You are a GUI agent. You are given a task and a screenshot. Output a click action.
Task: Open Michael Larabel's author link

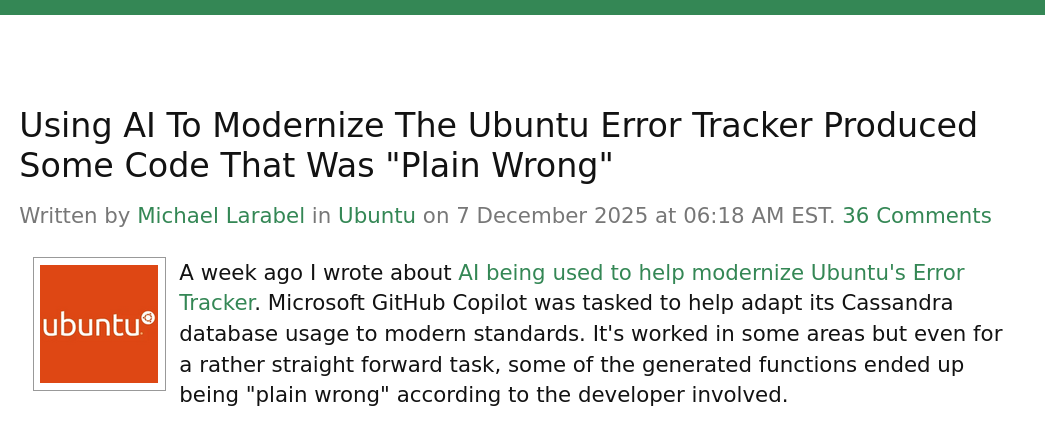click(220, 216)
